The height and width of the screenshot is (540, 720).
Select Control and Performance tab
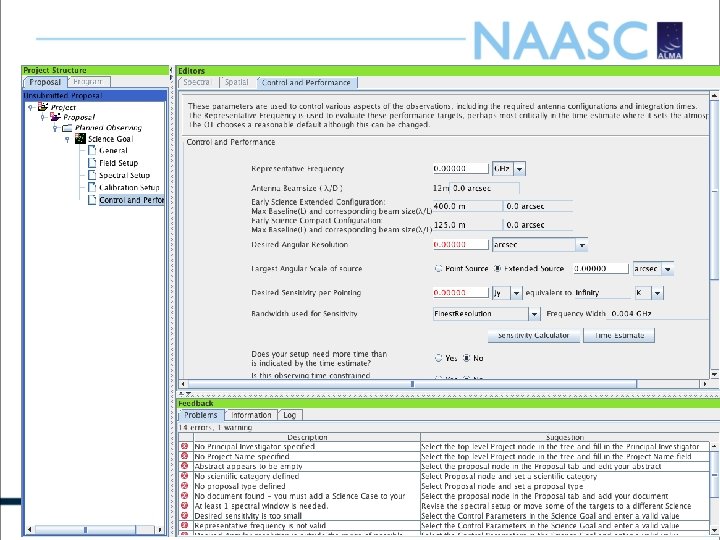coord(306,83)
